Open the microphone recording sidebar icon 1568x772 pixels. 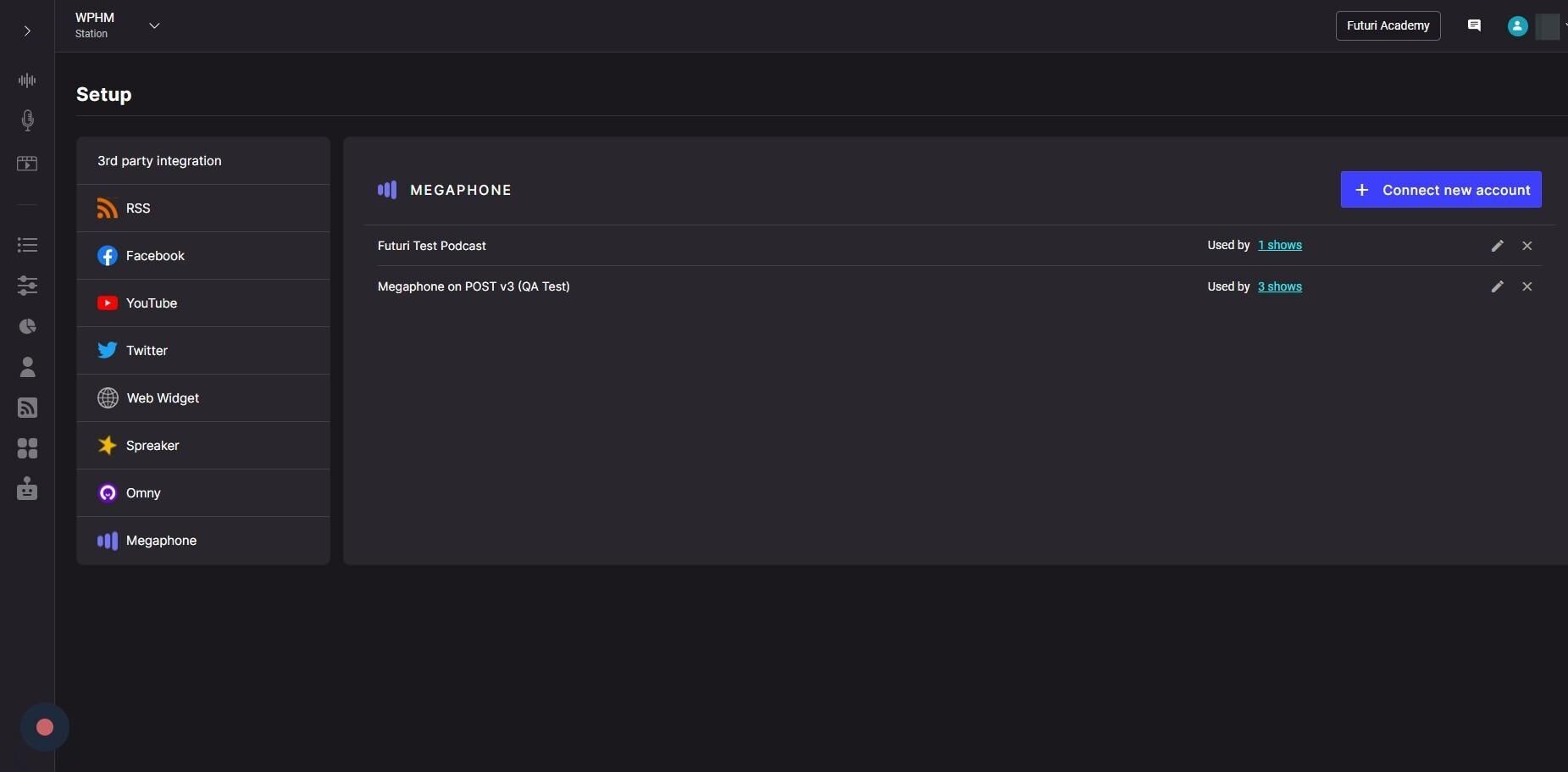(27, 120)
